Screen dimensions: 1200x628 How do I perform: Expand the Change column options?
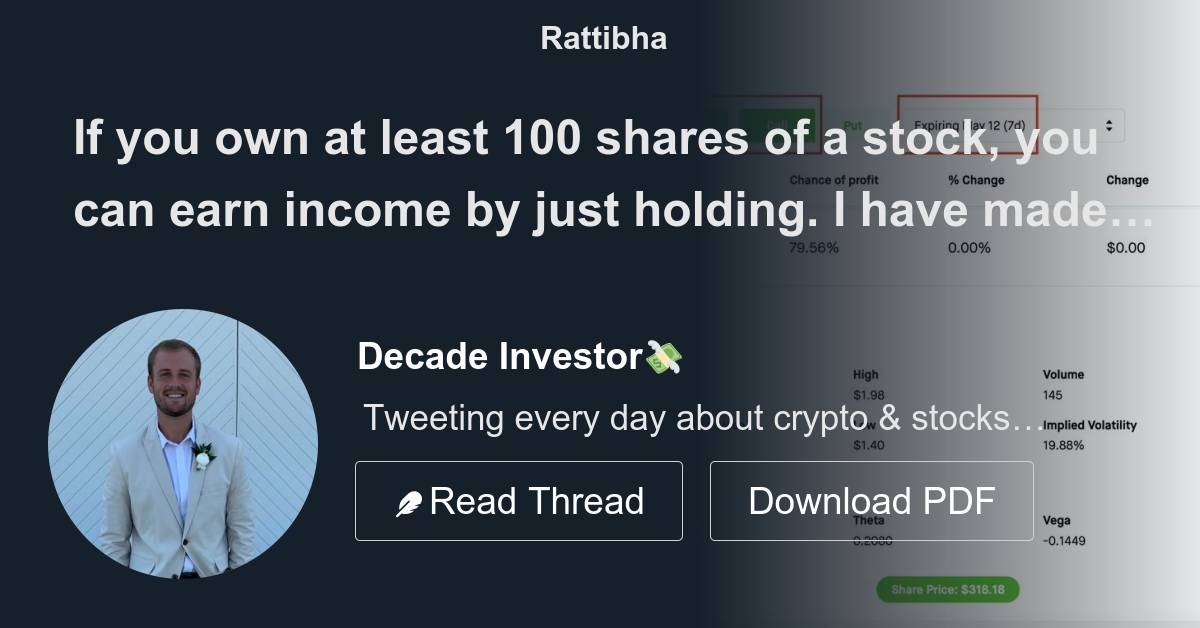[x=1127, y=179]
